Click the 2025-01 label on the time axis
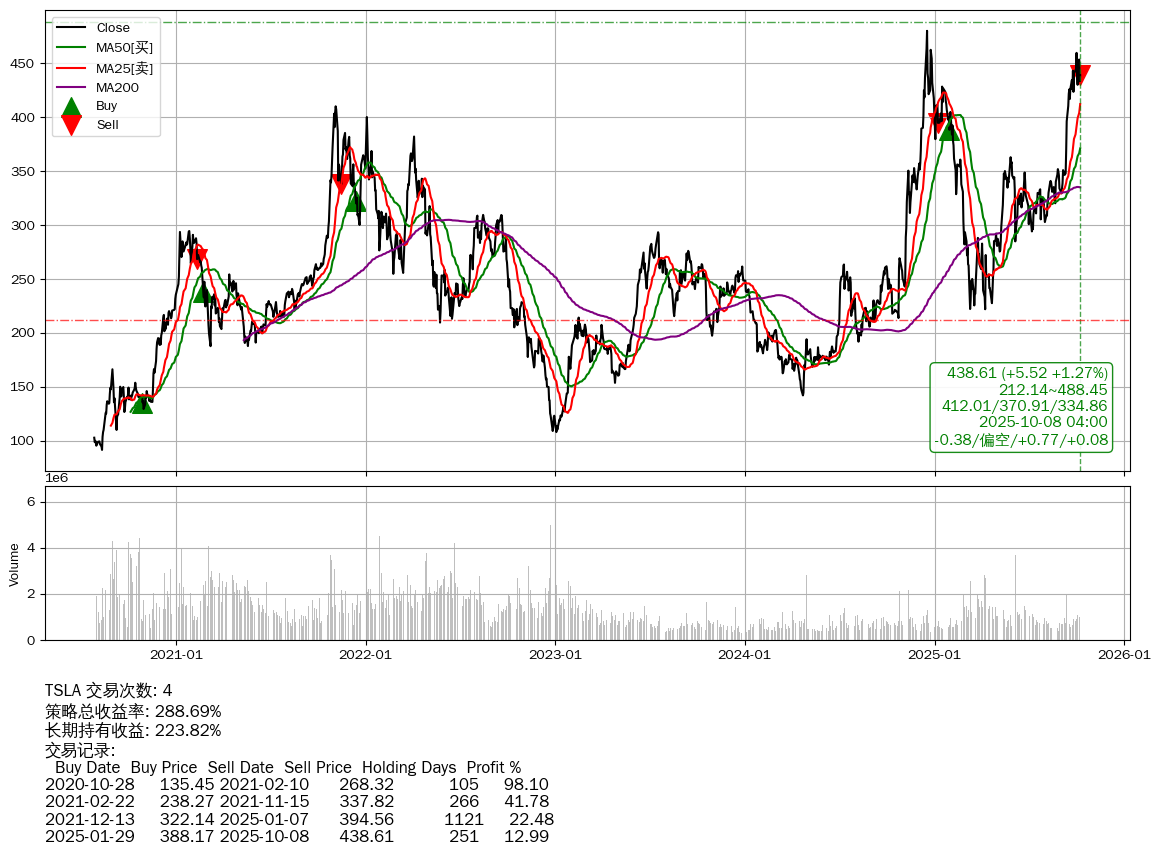Viewport: 1161px width, 855px height. click(x=935, y=655)
